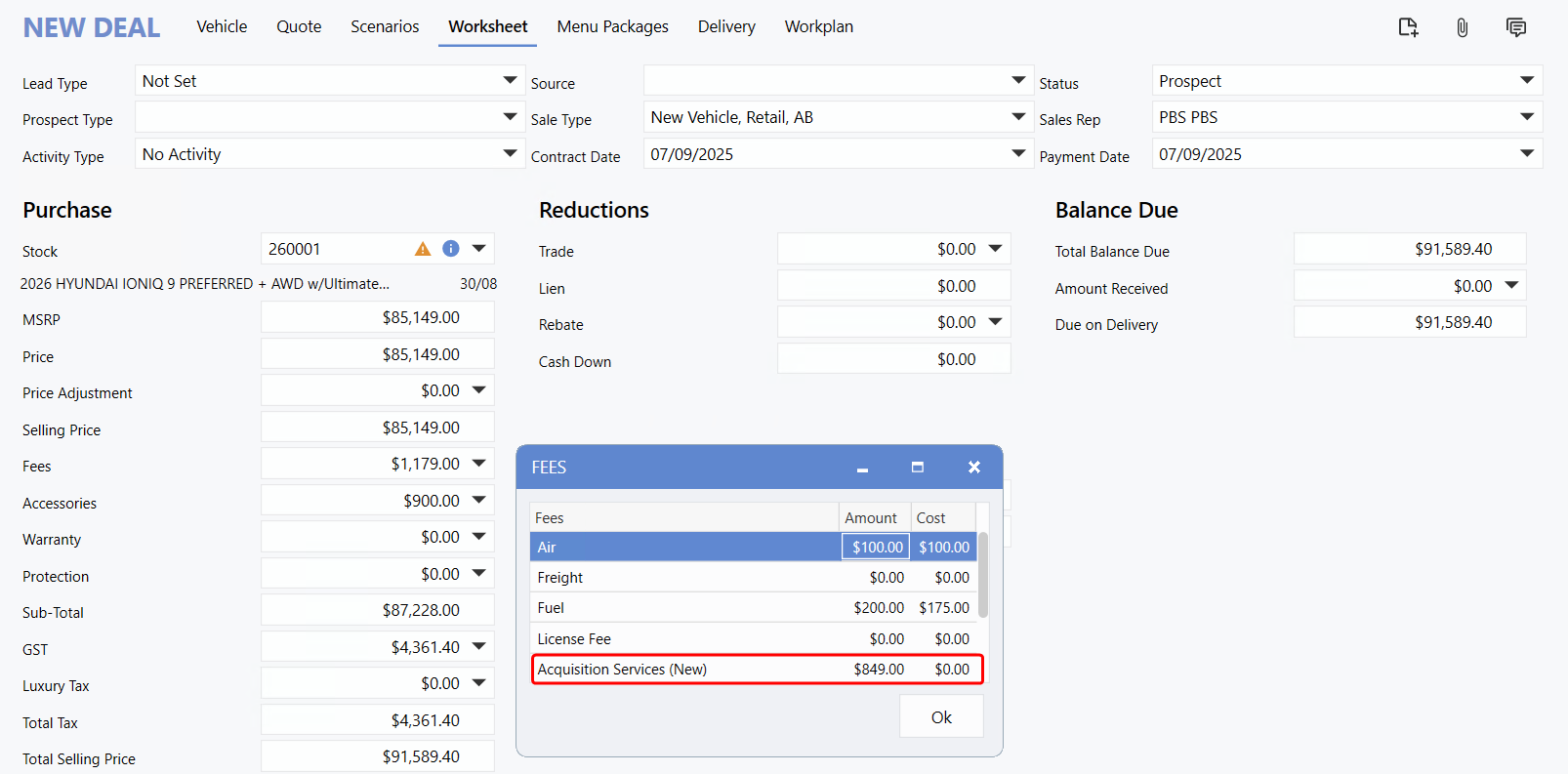This screenshot has height=774, width=1568.
Task: Expand the Status dropdown showing Prospect
Action: (x=1527, y=80)
